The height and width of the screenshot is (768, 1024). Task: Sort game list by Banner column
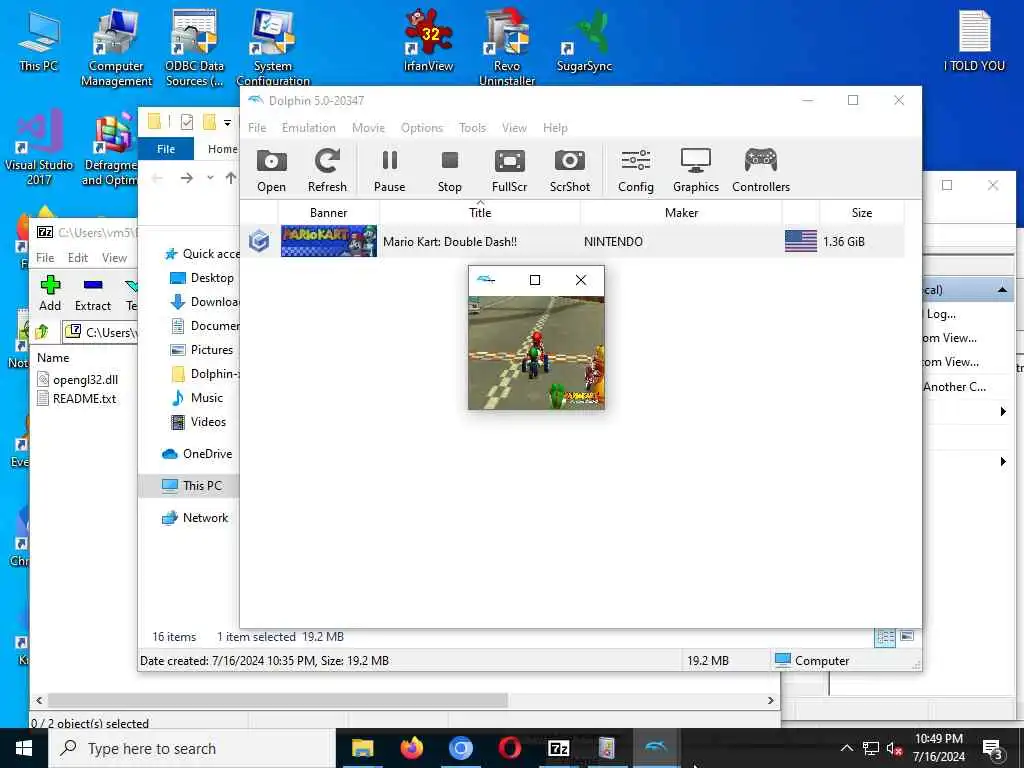328,213
